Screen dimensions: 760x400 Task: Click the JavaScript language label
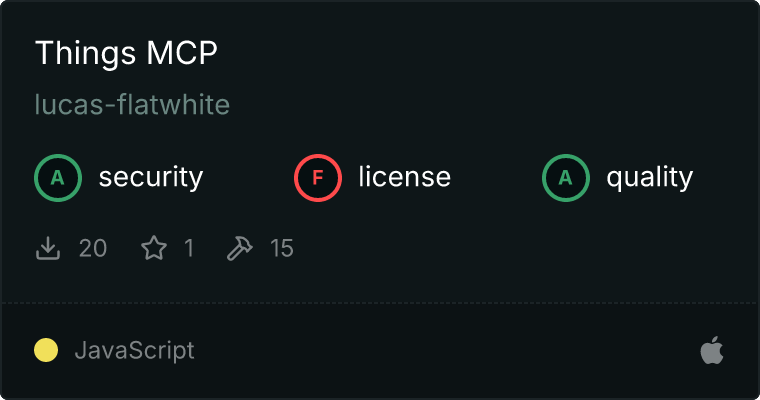135,351
